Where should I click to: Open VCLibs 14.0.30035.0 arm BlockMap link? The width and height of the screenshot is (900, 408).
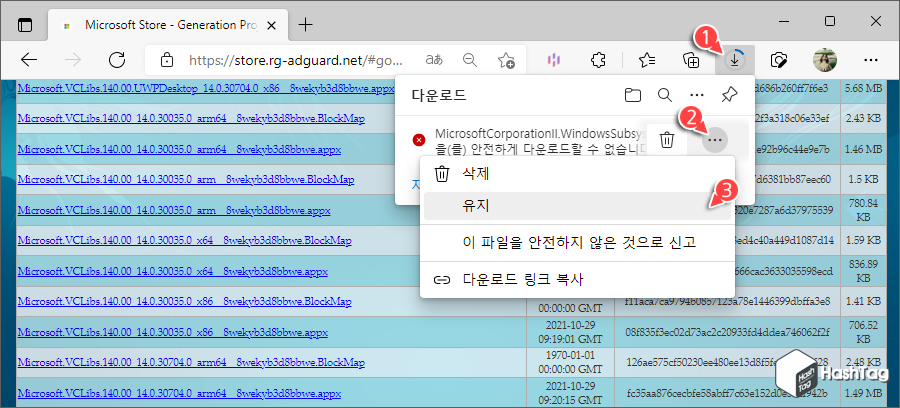[185, 180]
